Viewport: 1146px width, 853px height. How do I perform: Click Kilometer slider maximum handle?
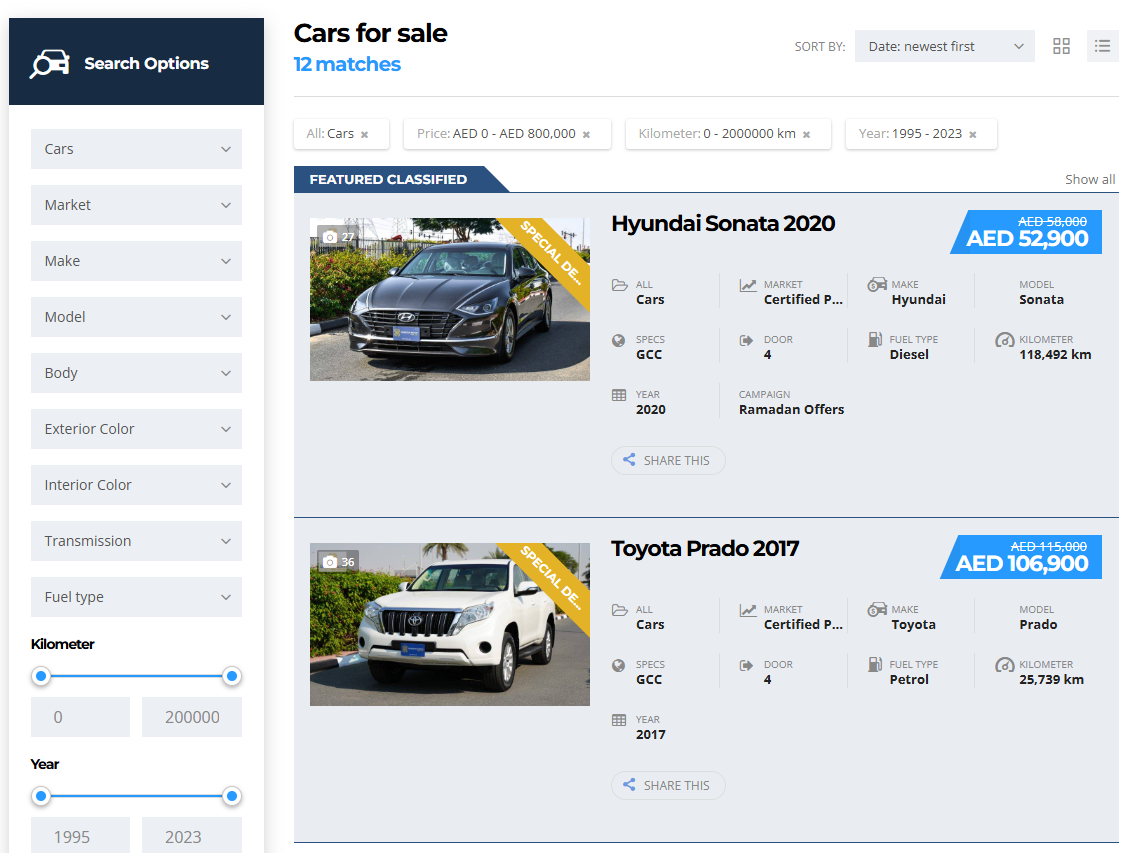[232, 676]
